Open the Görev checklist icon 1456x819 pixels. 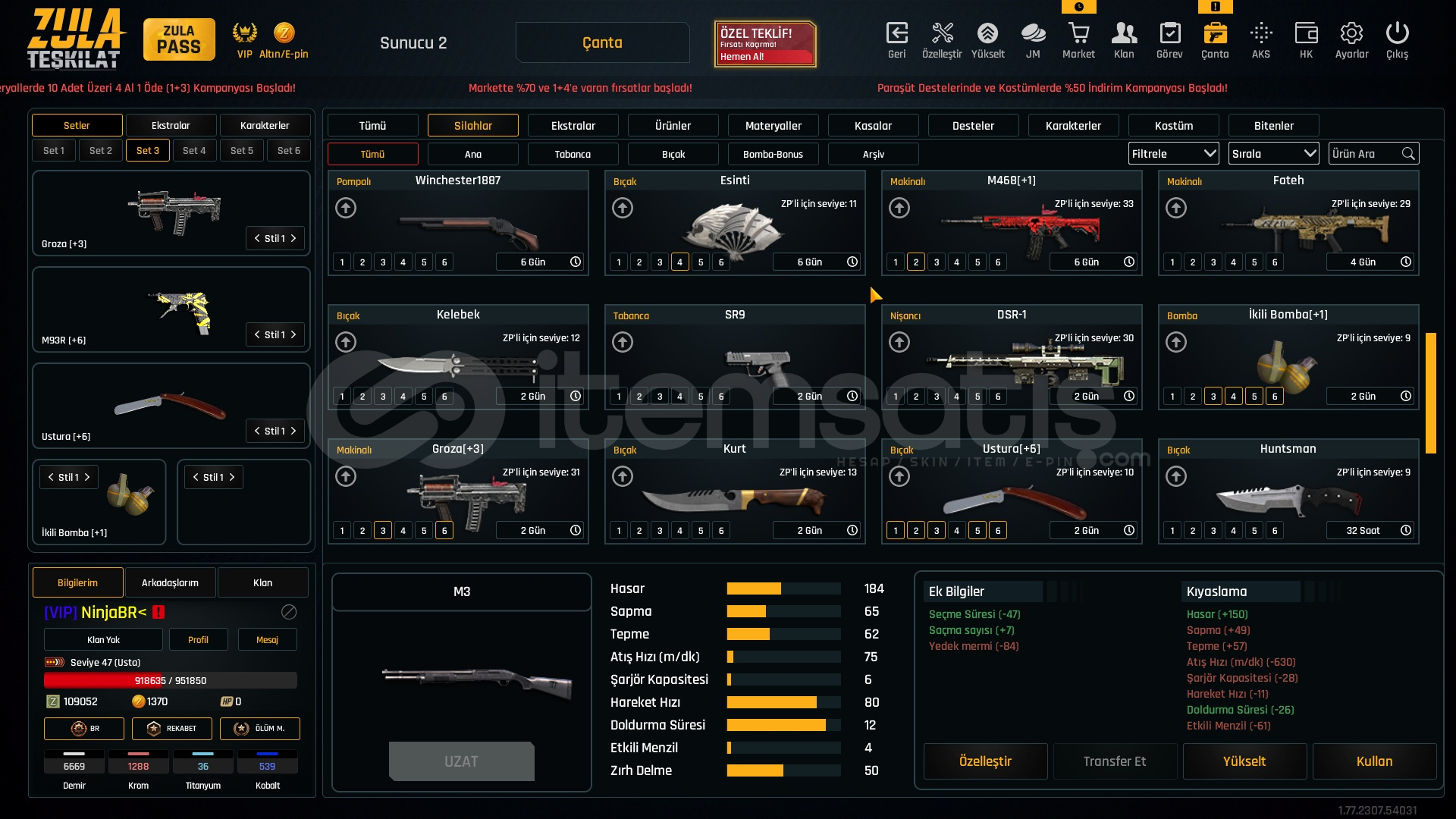[1169, 33]
